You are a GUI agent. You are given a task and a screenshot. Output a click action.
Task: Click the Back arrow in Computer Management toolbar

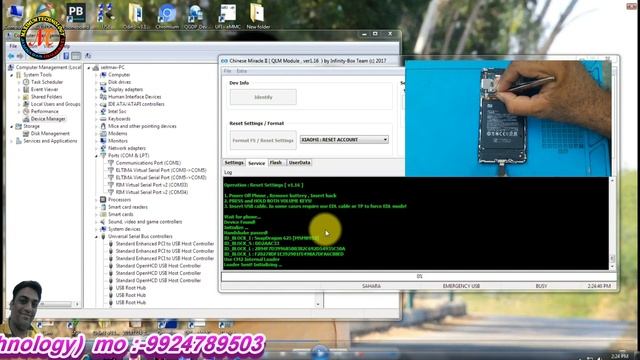(x=11, y=56)
